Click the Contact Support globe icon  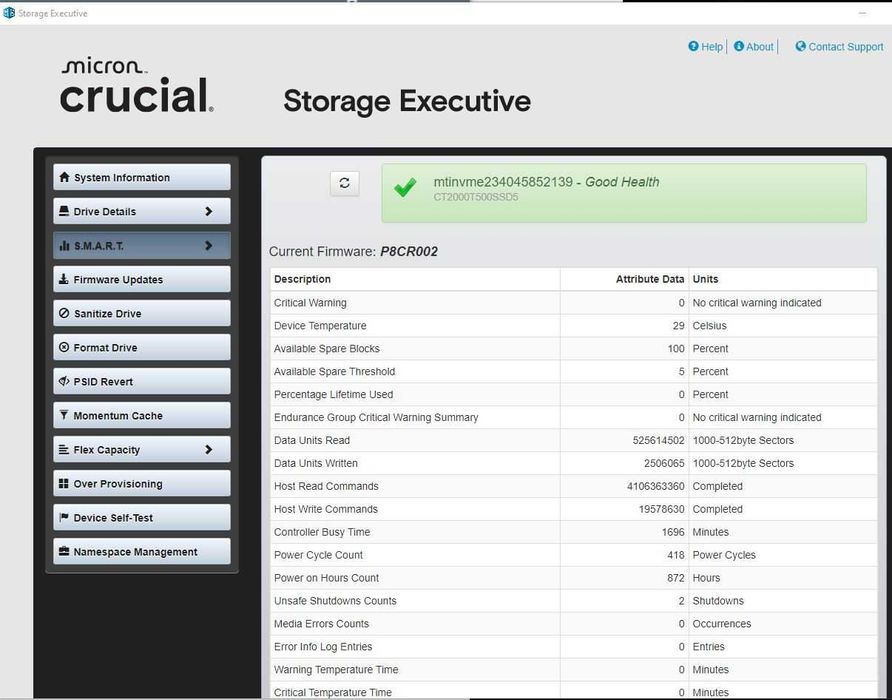click(800, 46)
